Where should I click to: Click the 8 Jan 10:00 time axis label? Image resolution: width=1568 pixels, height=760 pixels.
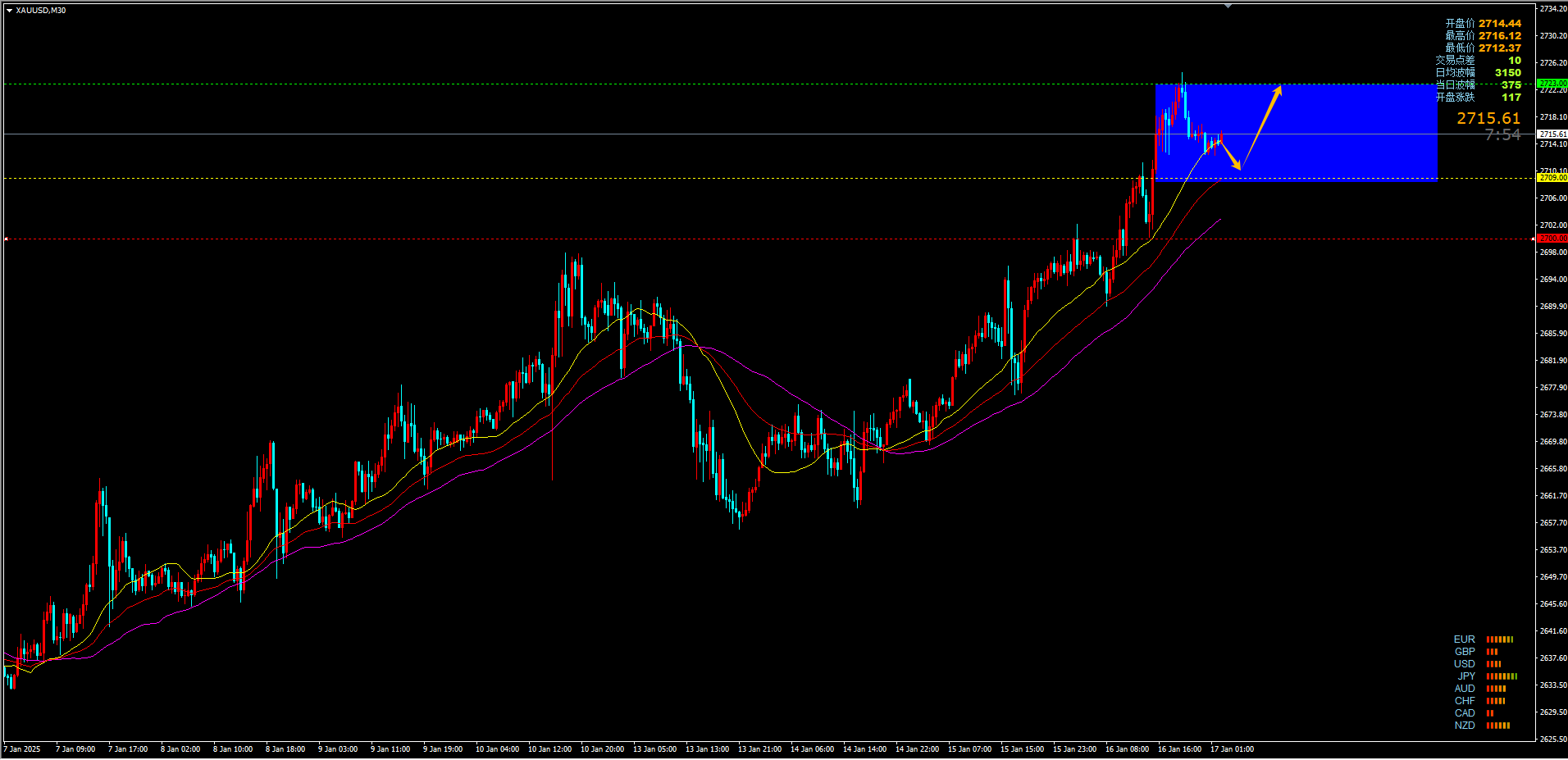233,749
